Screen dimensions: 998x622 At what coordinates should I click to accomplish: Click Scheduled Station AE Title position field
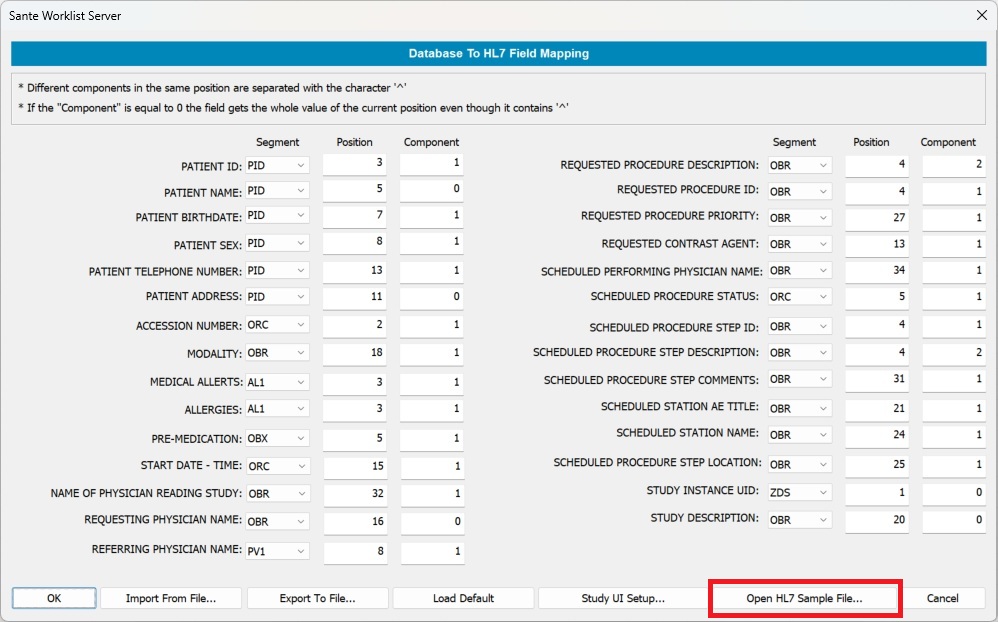tap(876, 409)
